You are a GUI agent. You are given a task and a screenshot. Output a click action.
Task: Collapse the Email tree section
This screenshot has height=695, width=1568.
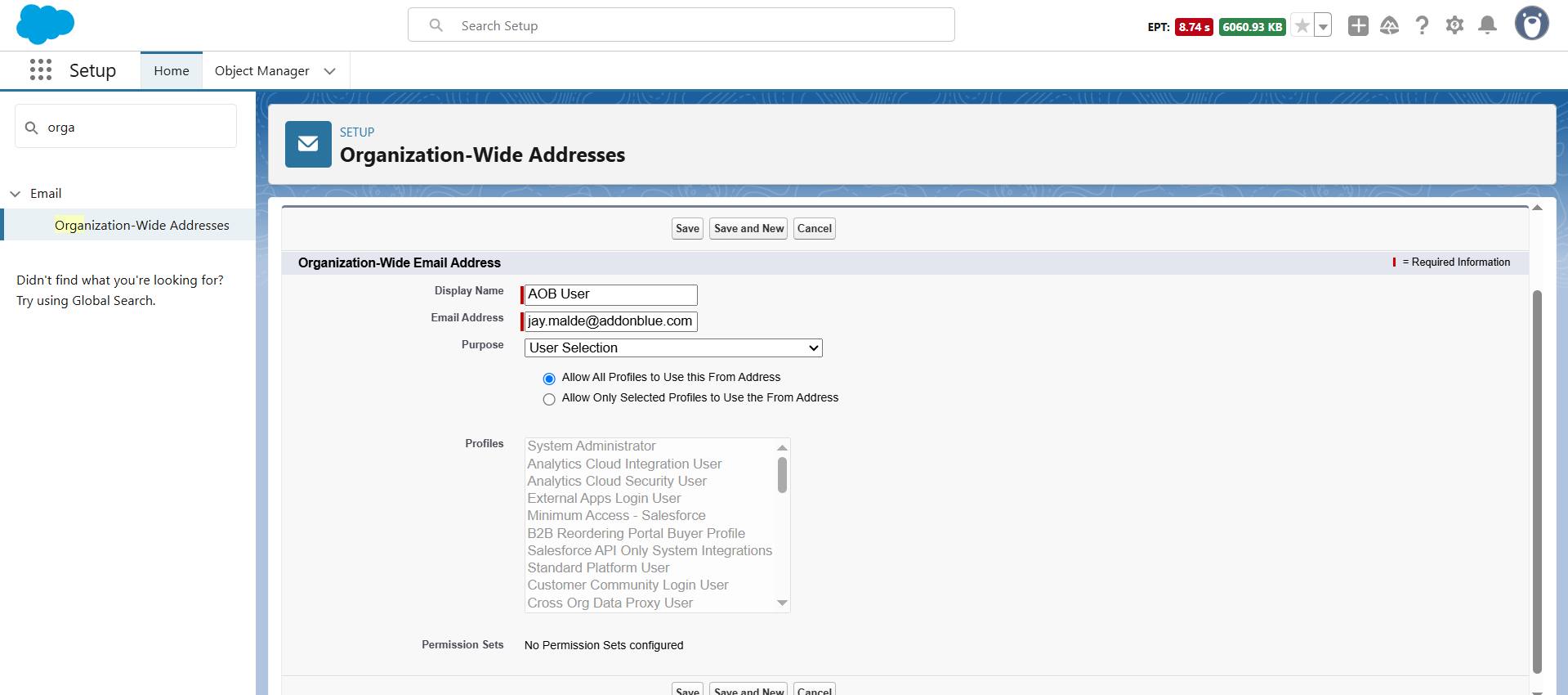click(16, 194)
